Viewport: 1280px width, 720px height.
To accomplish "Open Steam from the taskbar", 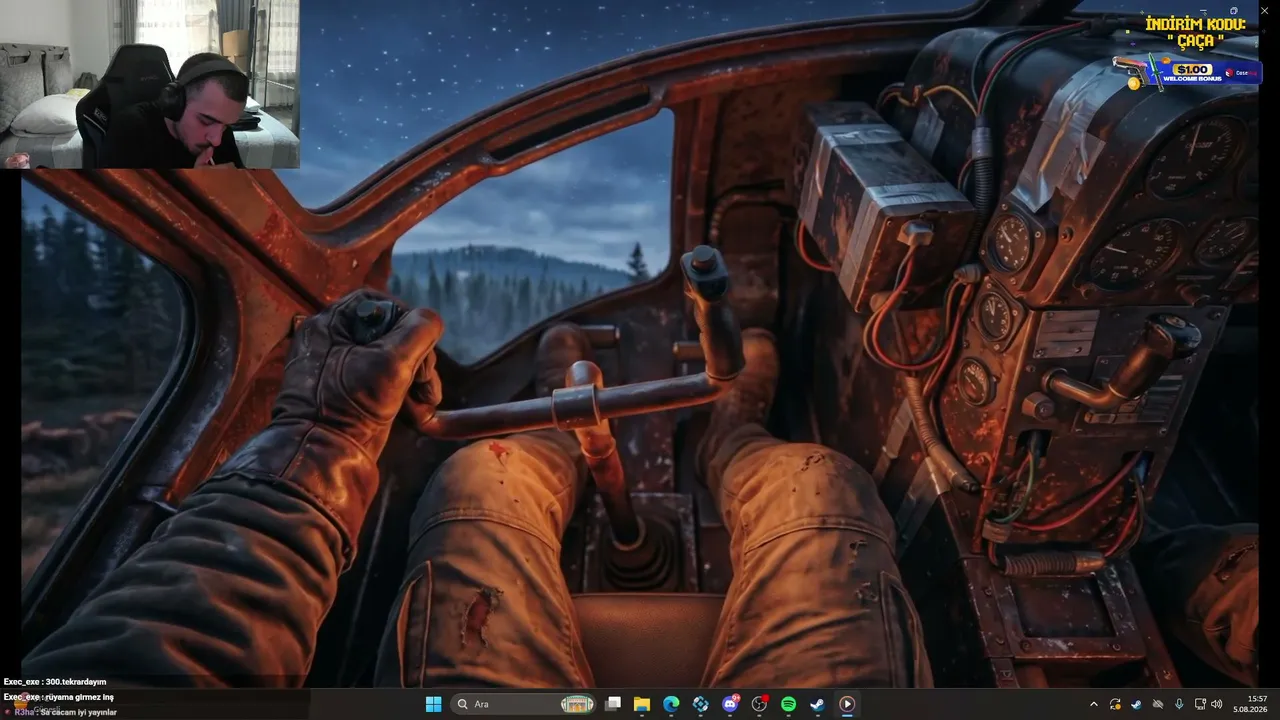I will (817, 704).
